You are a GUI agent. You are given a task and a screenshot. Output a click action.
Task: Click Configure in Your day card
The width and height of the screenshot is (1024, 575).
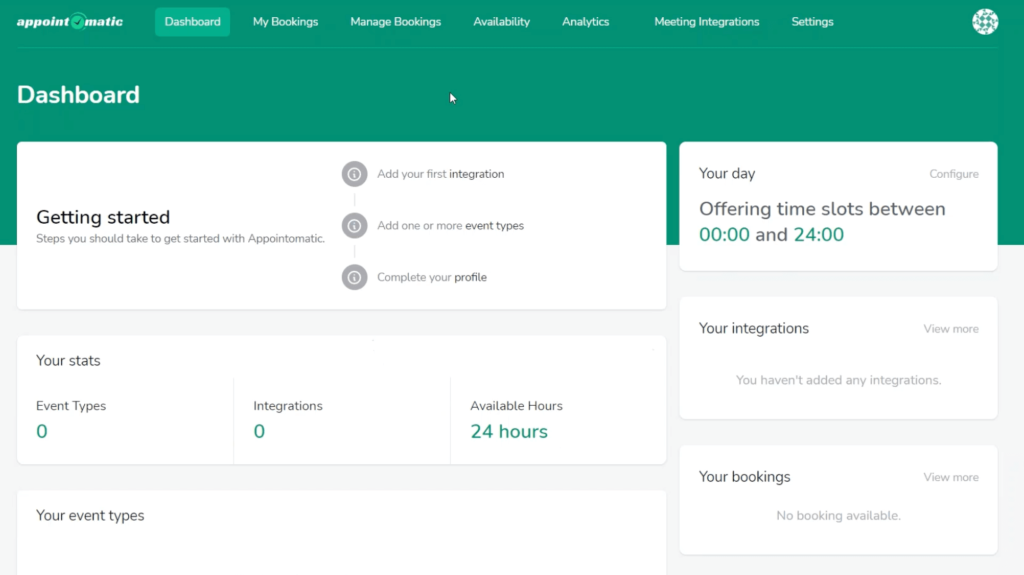point(953,174)
